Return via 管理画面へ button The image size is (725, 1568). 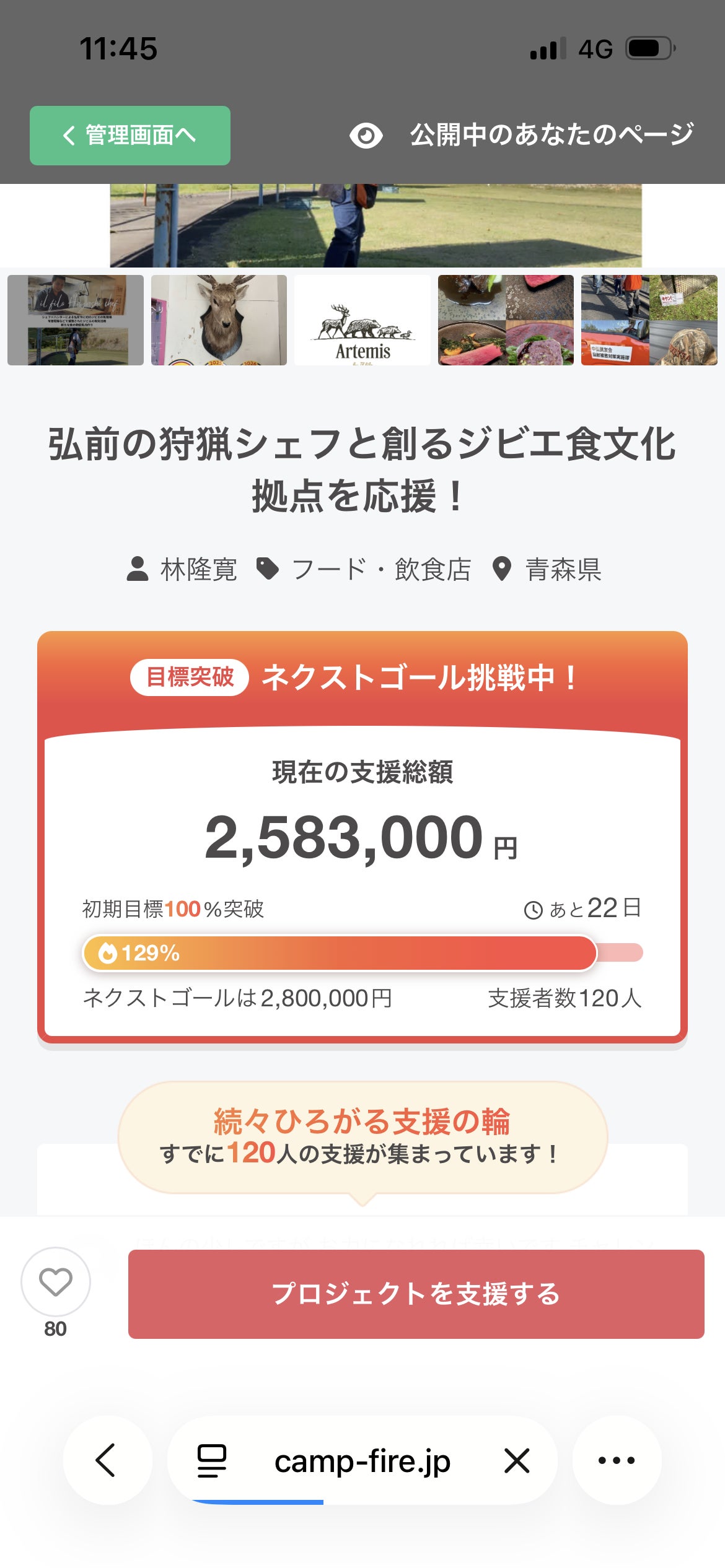coord(130,136)
